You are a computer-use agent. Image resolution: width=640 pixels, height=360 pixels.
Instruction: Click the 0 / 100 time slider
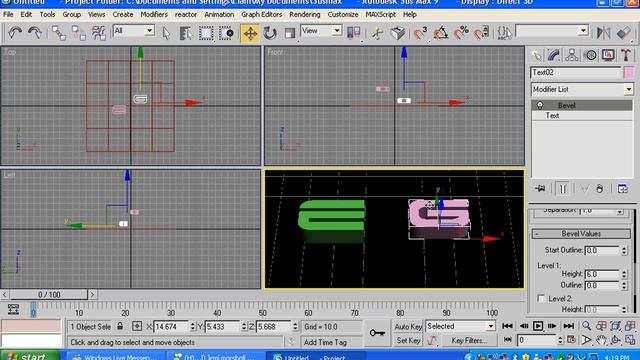[49, 294]
